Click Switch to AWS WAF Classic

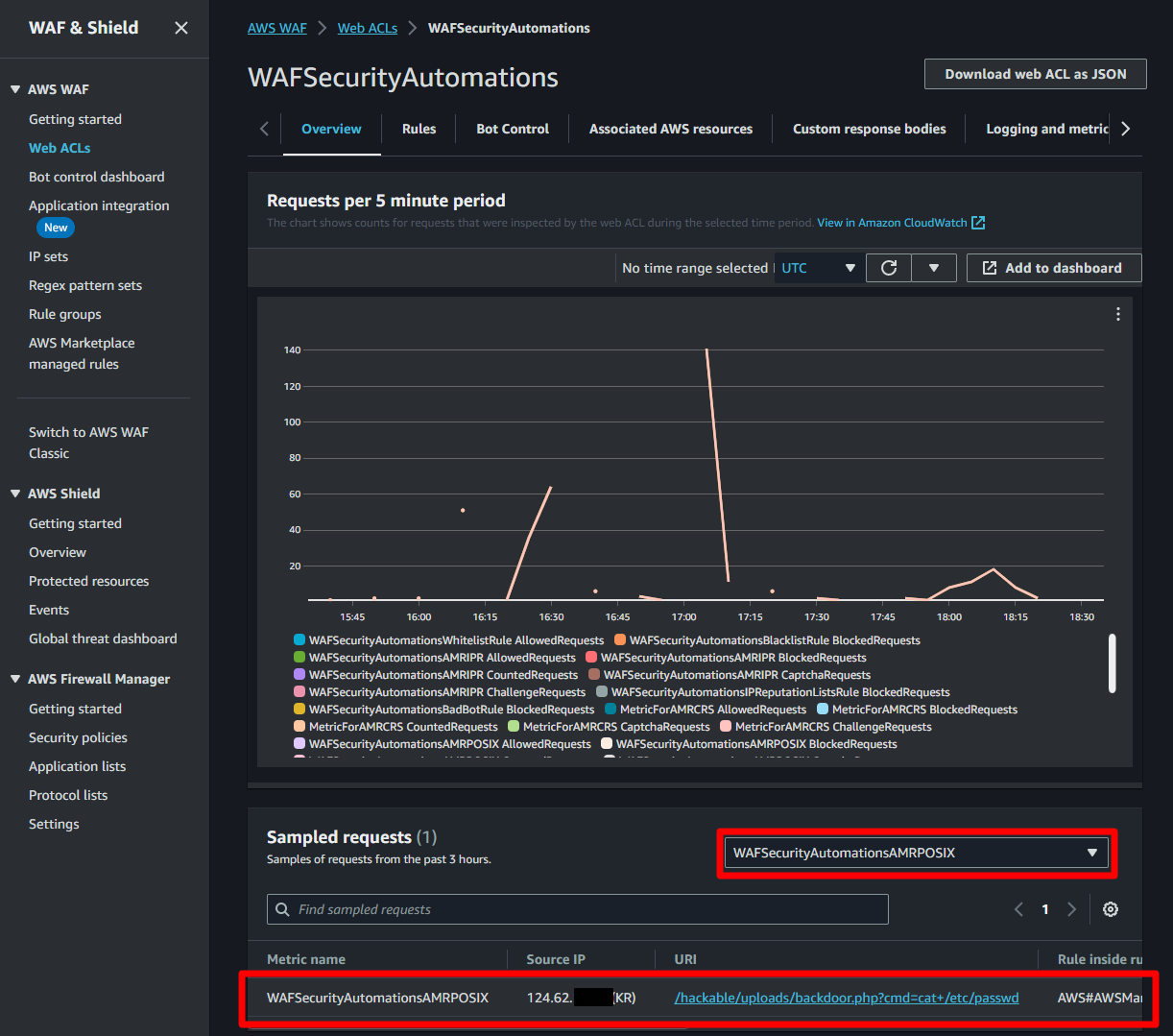[x=88, y=443]
